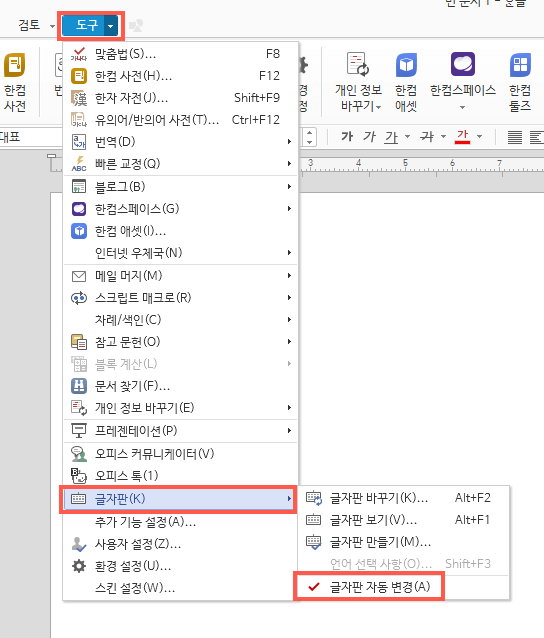
Task: Select justify paragraph alignment icon
Action: pyautogui.click(x=515, y=137)
